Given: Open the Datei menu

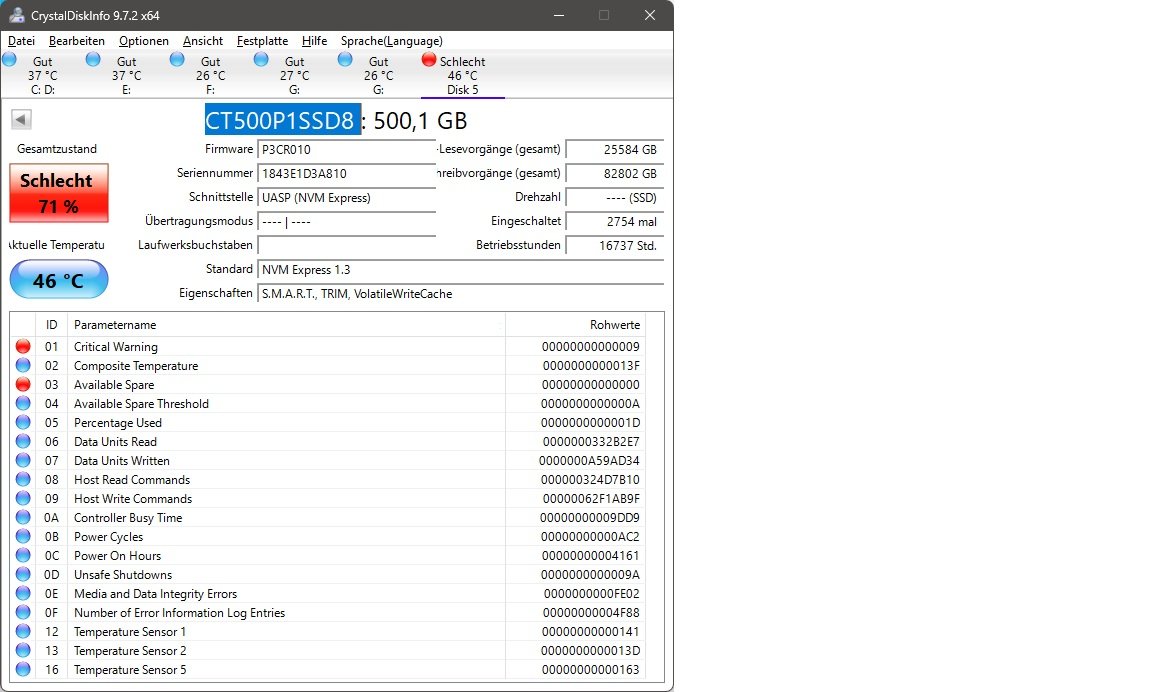Looking at the screenshot, I should (21, 41).
